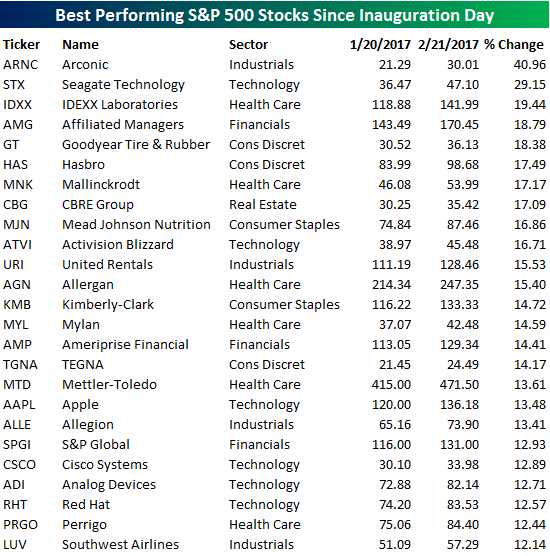This screenshot has height=556, width=550.
Task: Click the Red Hat name cell
Action: point(86,505)
